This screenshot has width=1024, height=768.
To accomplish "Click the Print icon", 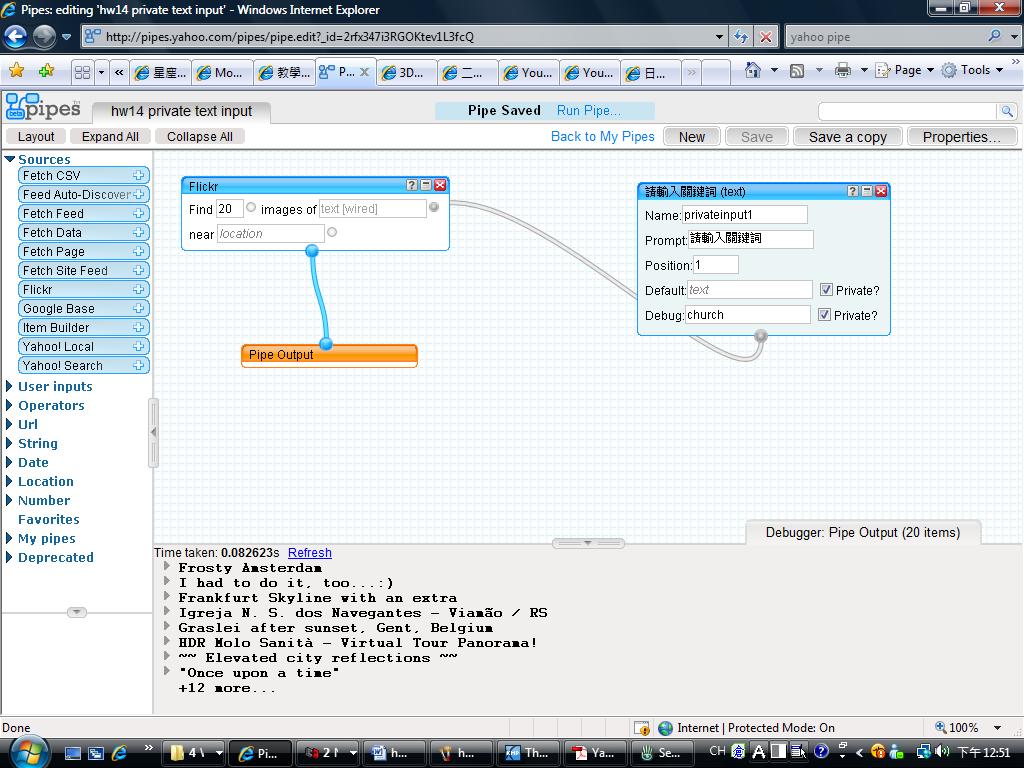I will [x=843, y=70].
